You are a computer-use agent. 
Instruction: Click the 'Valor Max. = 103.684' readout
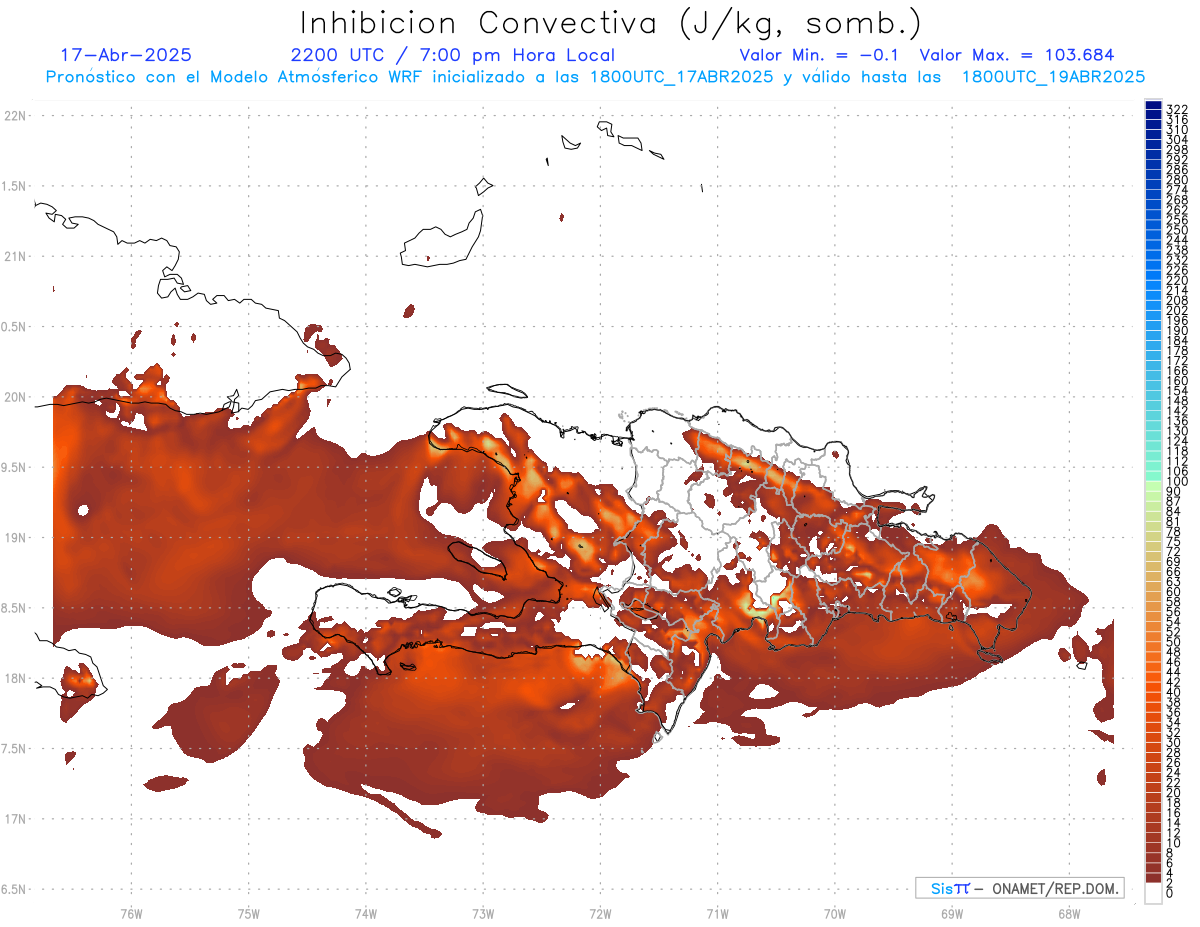tap(1016, 55)
